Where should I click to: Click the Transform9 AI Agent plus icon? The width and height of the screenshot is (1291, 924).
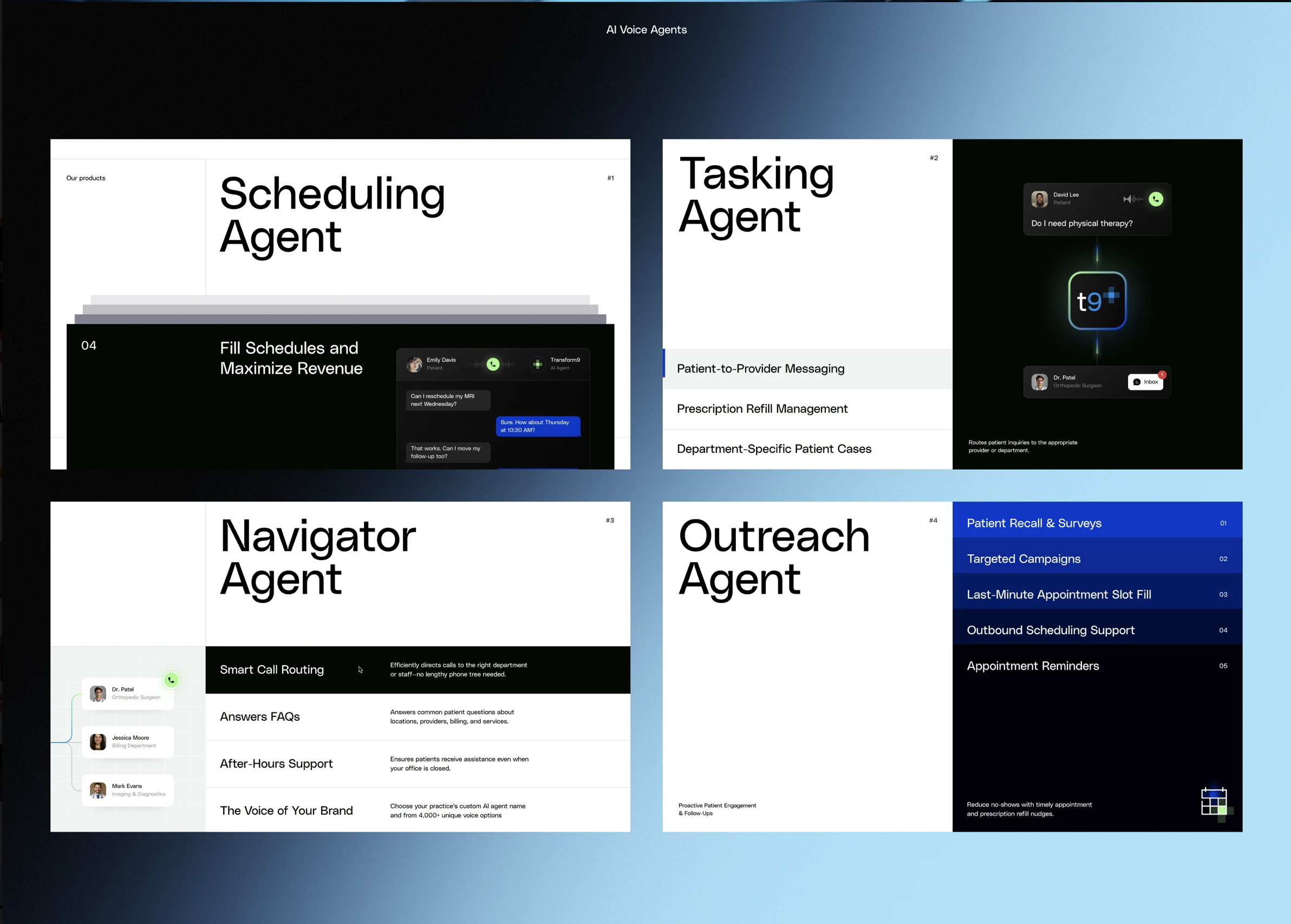point(537,364)
